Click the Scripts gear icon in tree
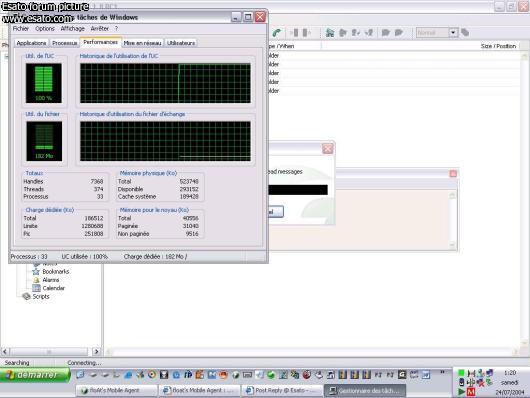Viewport: 530px width, 398px height. click(26, 297)
